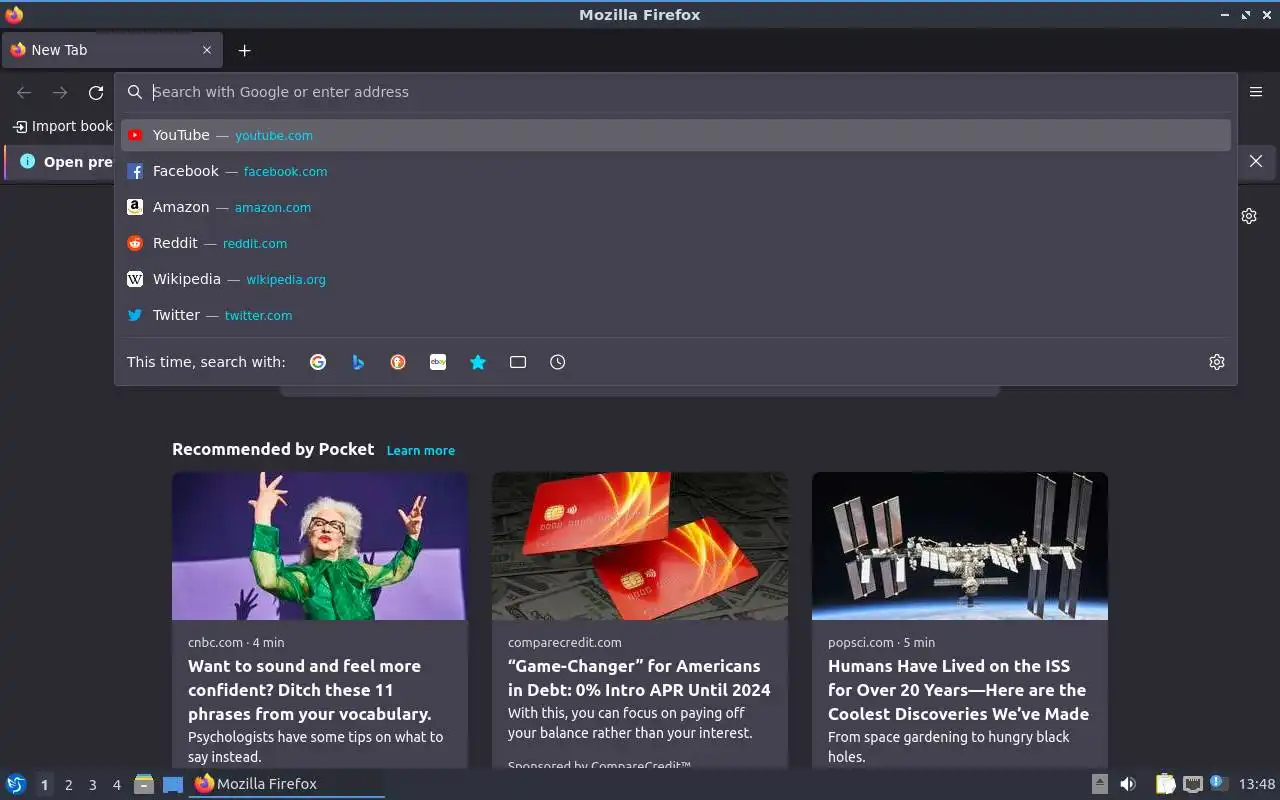
Task: Open search settings gear in address bar dropdown
Action: point(1217,362)
